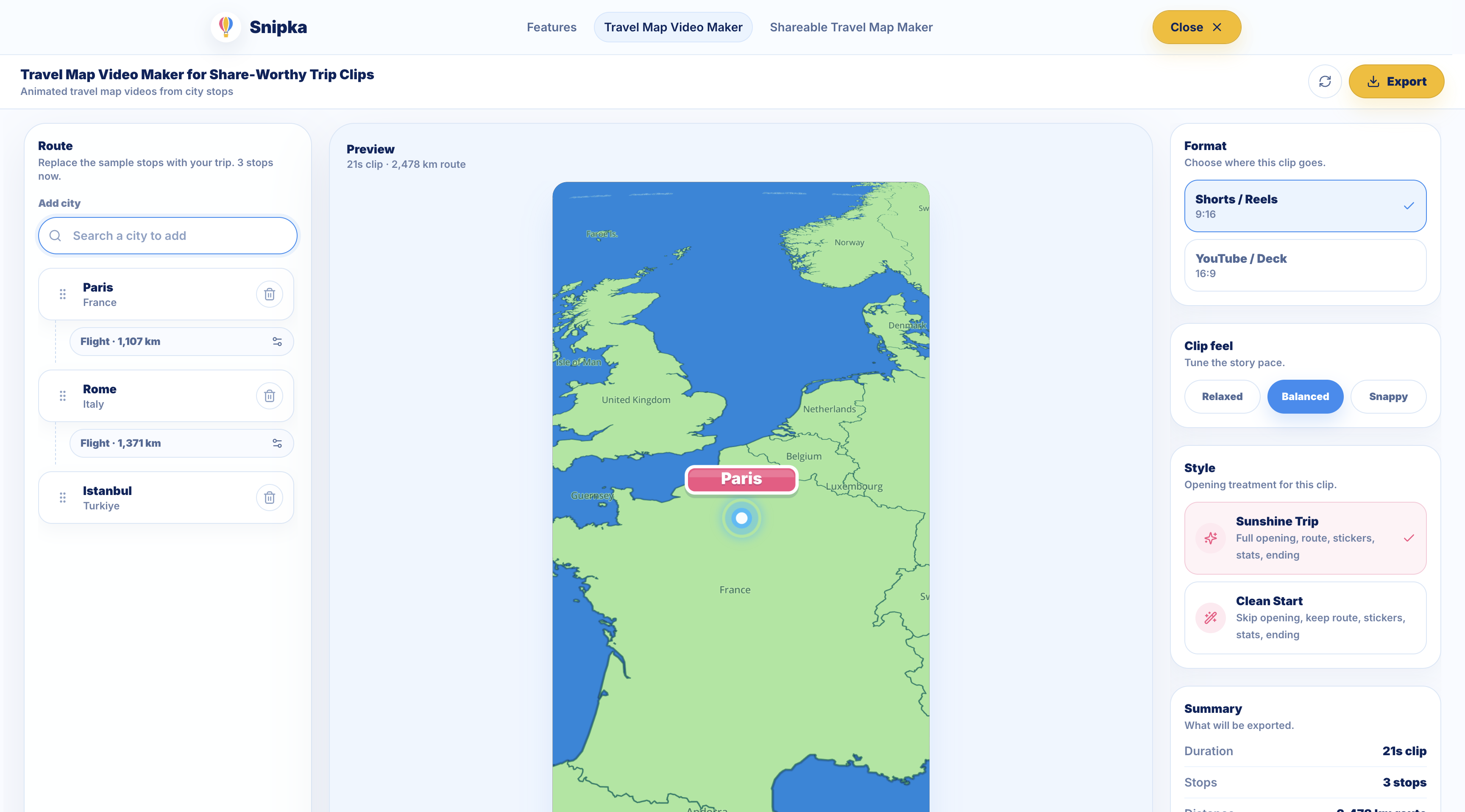
Task: Grab the Paris drag handle
Action: click(x=63, y=294)
